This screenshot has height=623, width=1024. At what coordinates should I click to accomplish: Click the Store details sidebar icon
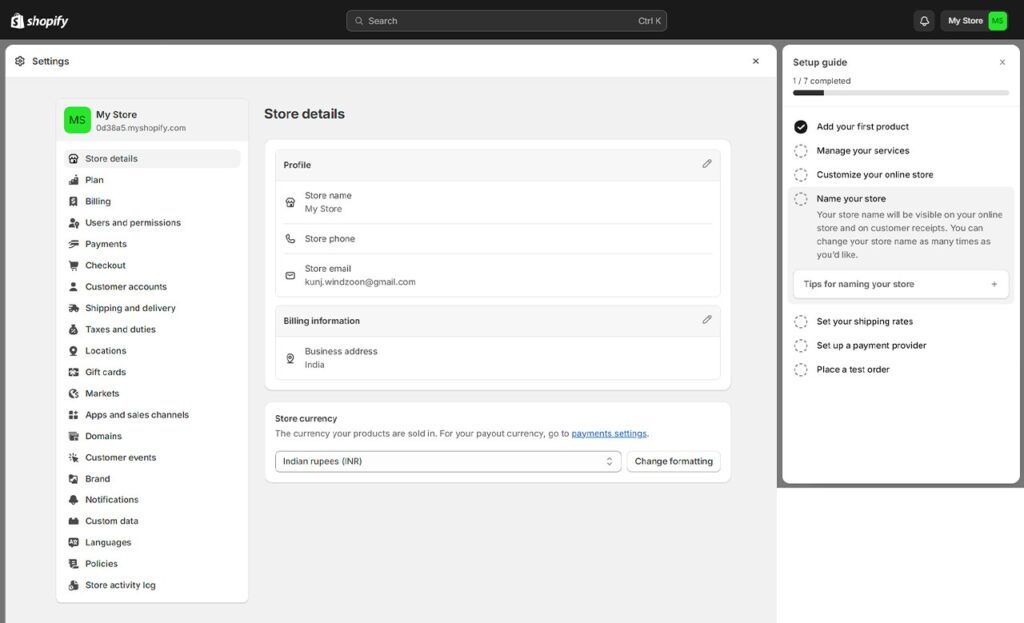coord(73,159)
